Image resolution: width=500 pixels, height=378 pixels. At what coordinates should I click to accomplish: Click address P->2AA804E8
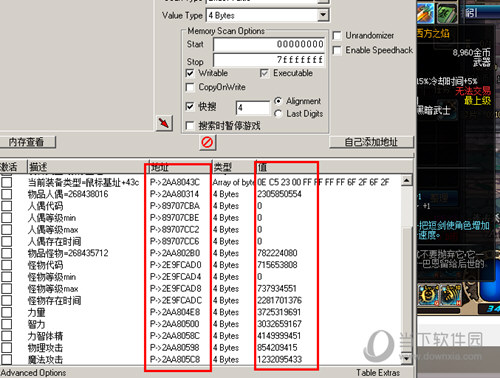175,312
